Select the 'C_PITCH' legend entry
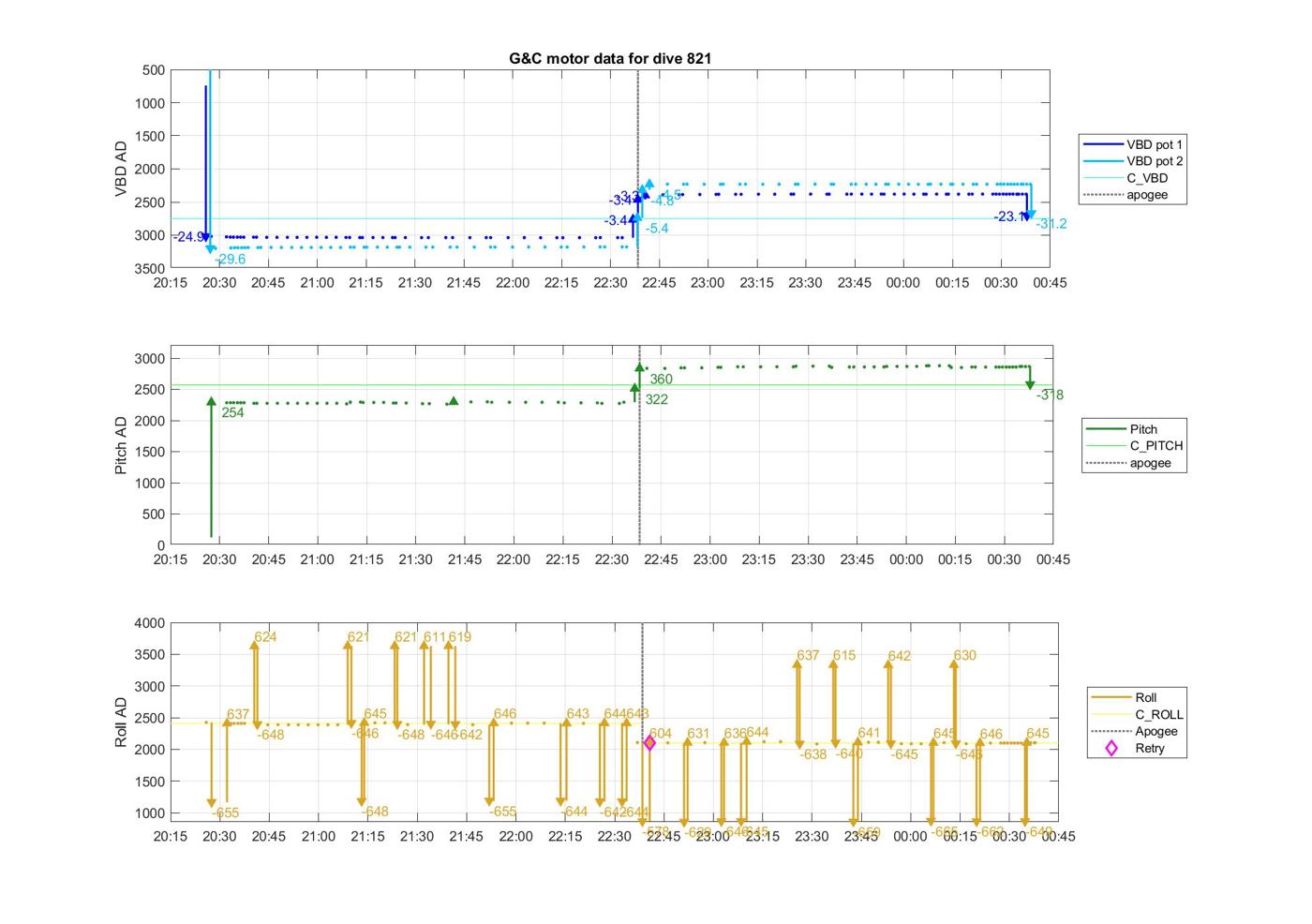This screenshot has width=1312, height=924. [1134, 446]
